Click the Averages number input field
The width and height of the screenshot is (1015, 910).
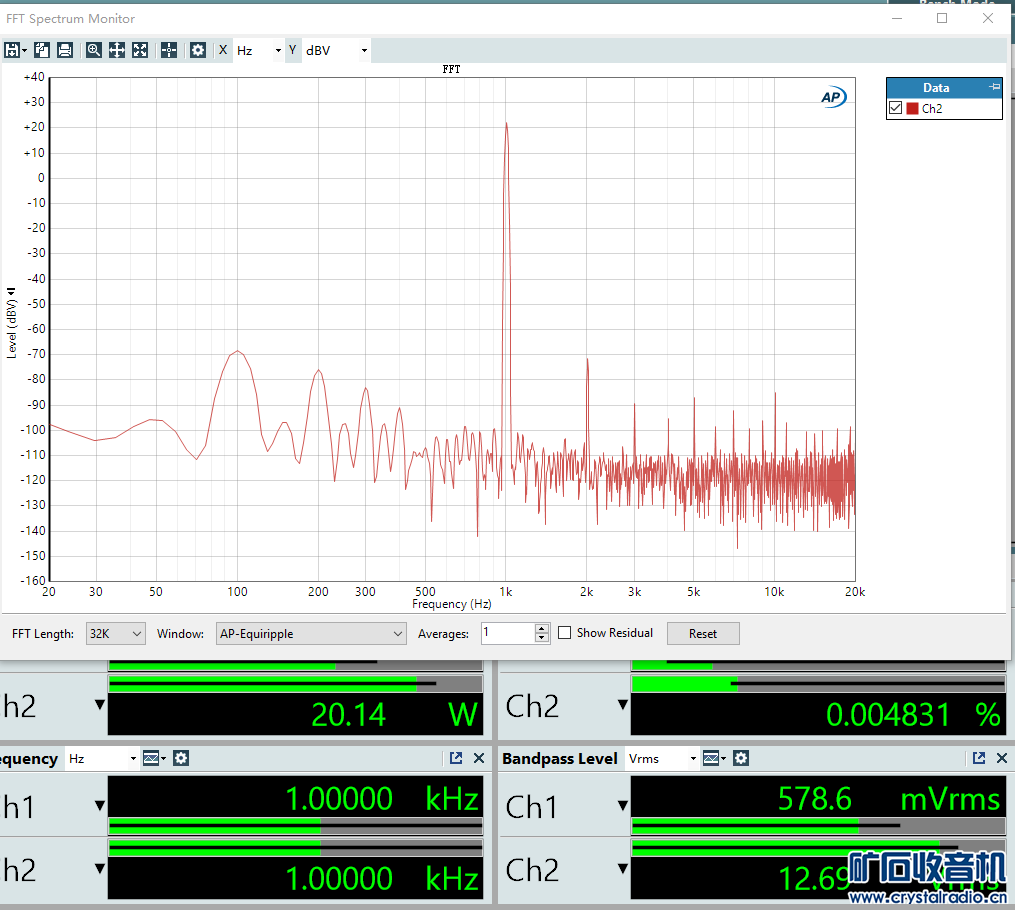[507, 633]
